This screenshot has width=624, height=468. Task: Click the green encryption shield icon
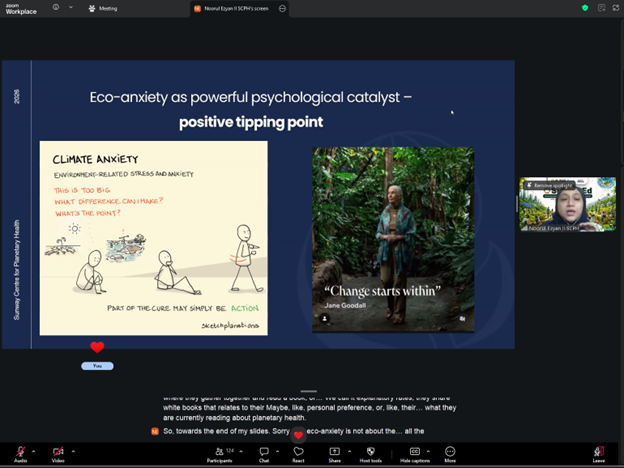tap(585, 7)
